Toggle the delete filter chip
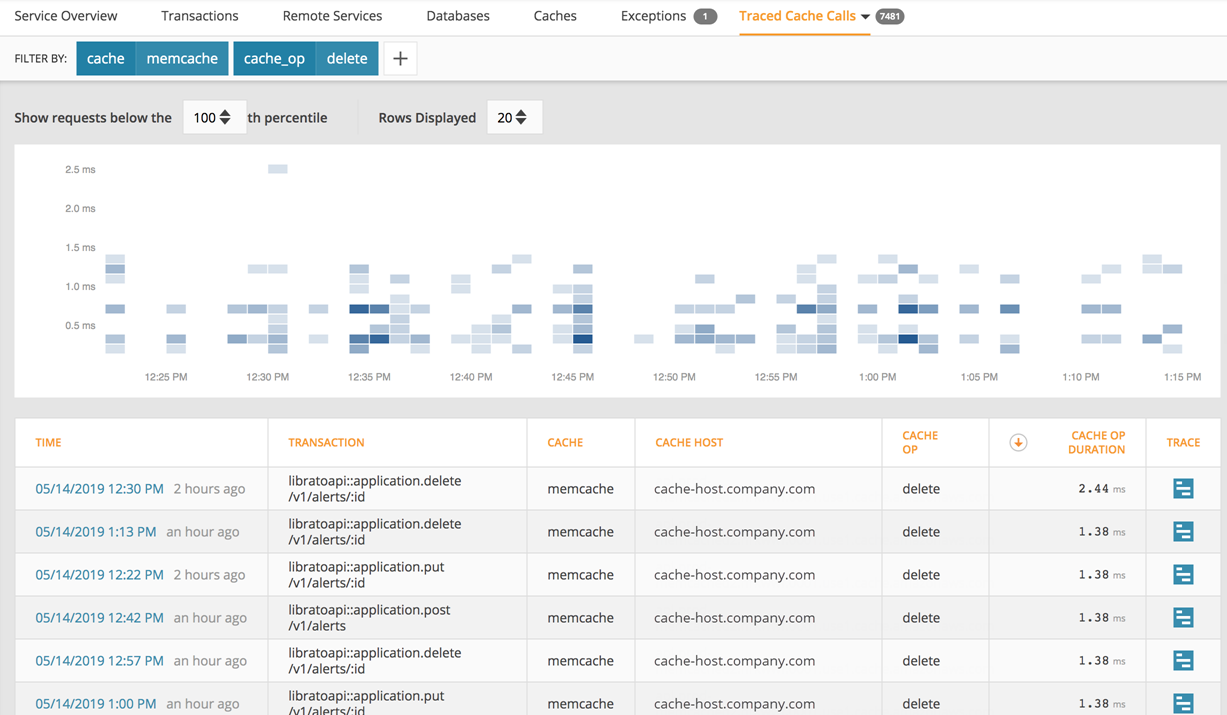The image size is (1227, 715). pyautogui.click(x=346, y=58)
